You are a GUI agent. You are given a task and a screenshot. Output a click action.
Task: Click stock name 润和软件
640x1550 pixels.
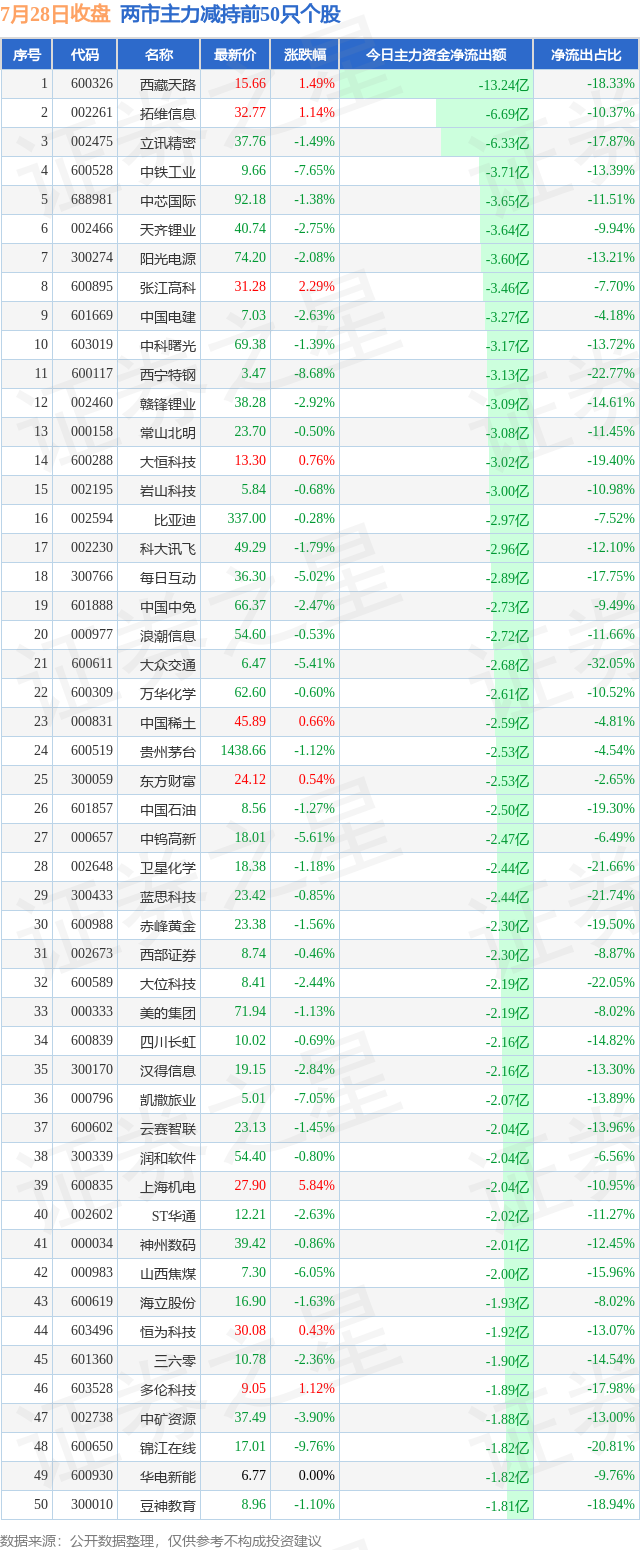168,1157
